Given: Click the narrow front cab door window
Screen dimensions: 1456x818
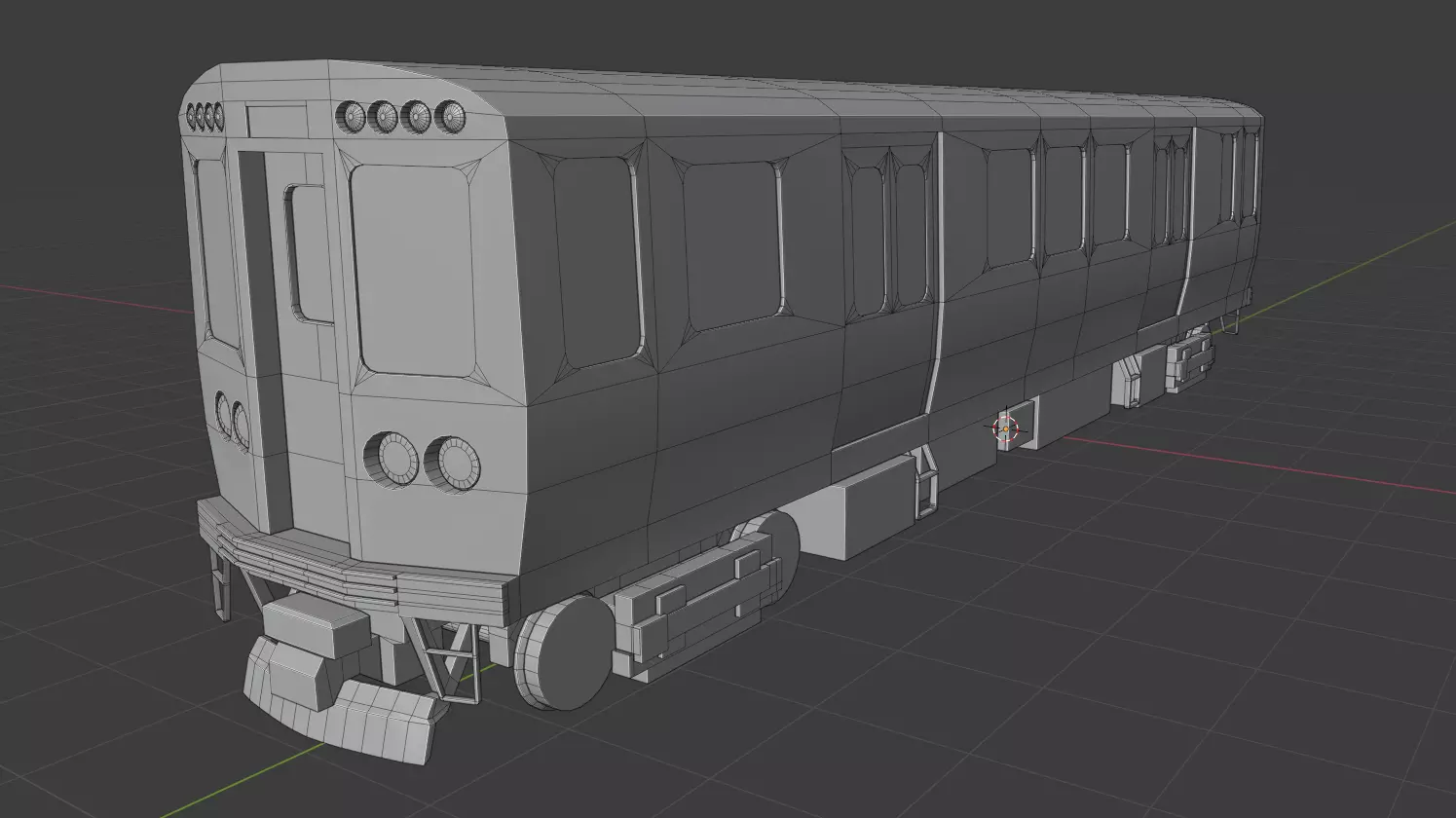Looking at the screenshot, I should coord(311,254).
